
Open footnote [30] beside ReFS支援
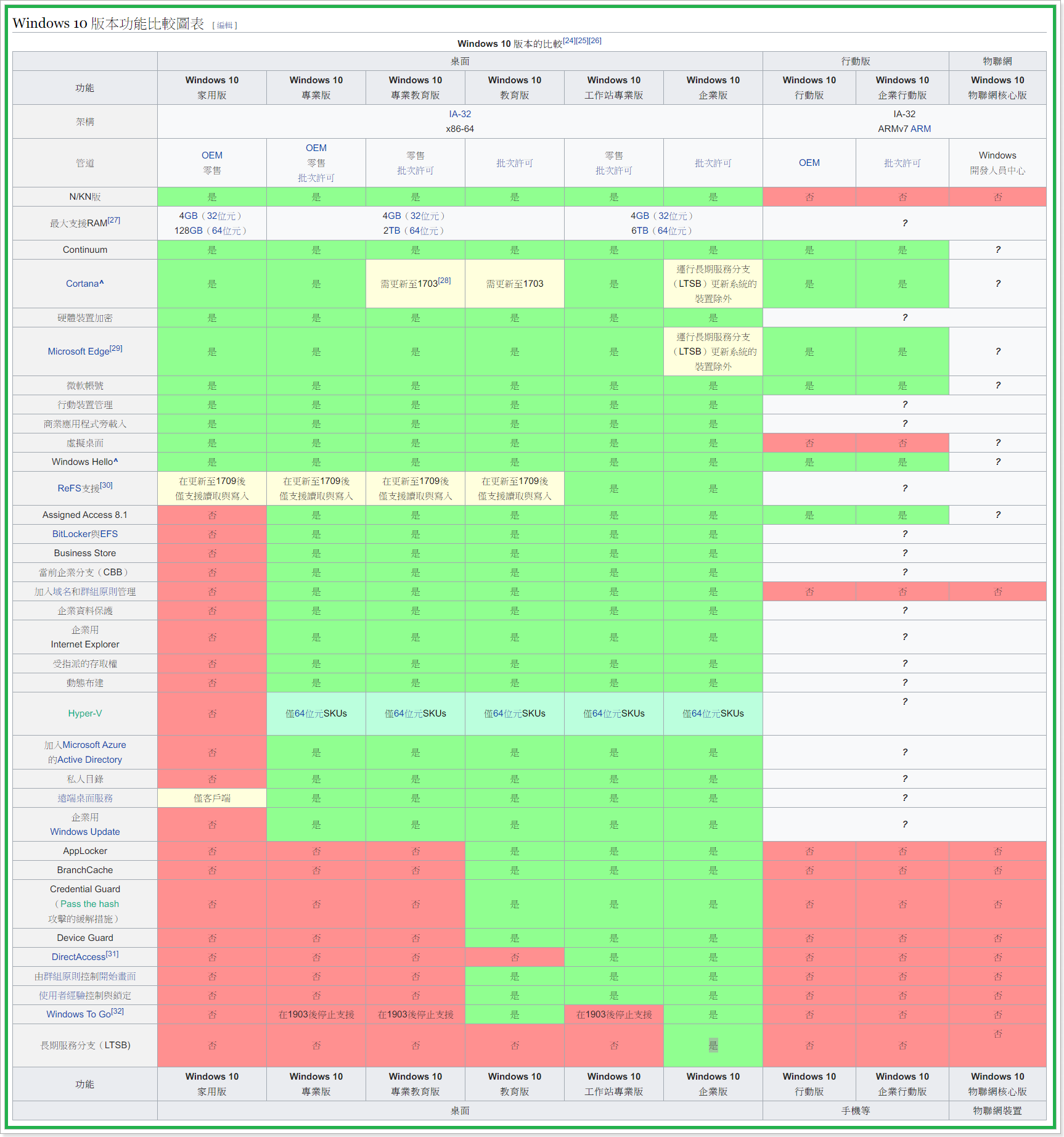(106, 485)
